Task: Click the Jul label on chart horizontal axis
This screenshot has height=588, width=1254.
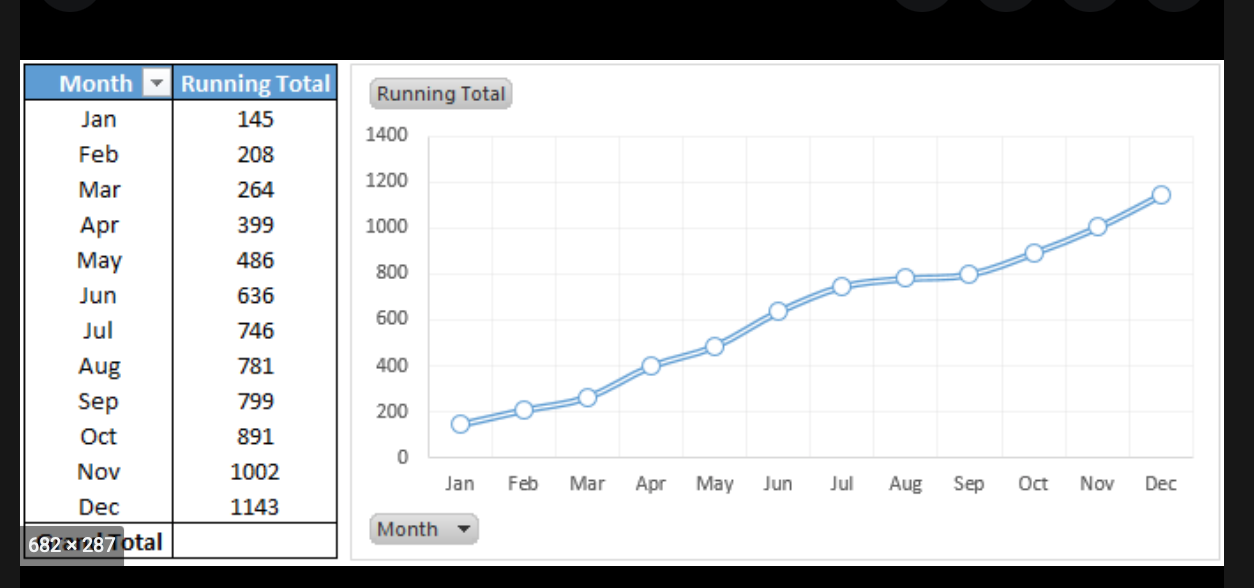Action: point(842,484)
